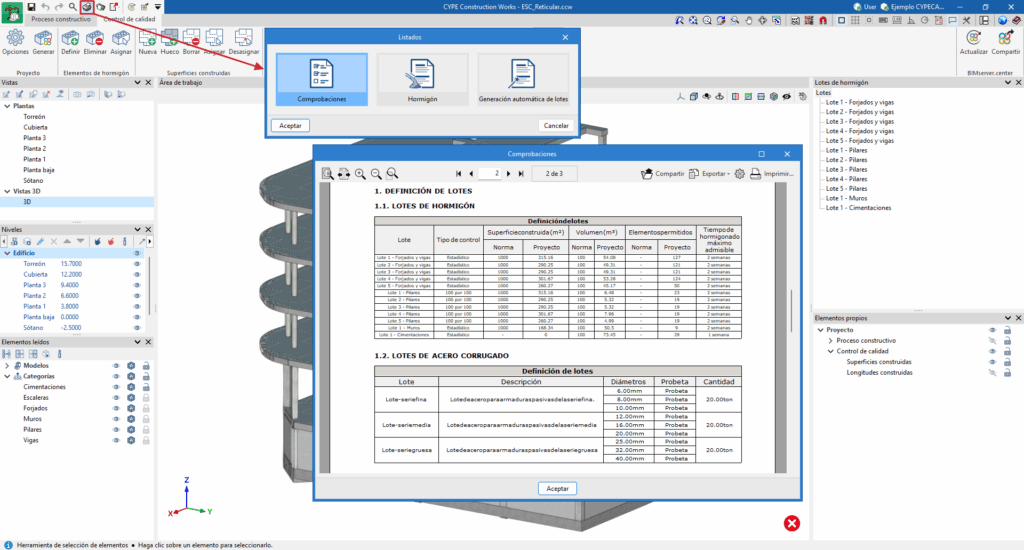Click the zoom out magnifier in Comprobaciones viewer
The image size is (1024, 550).
(x=376, y=174)
